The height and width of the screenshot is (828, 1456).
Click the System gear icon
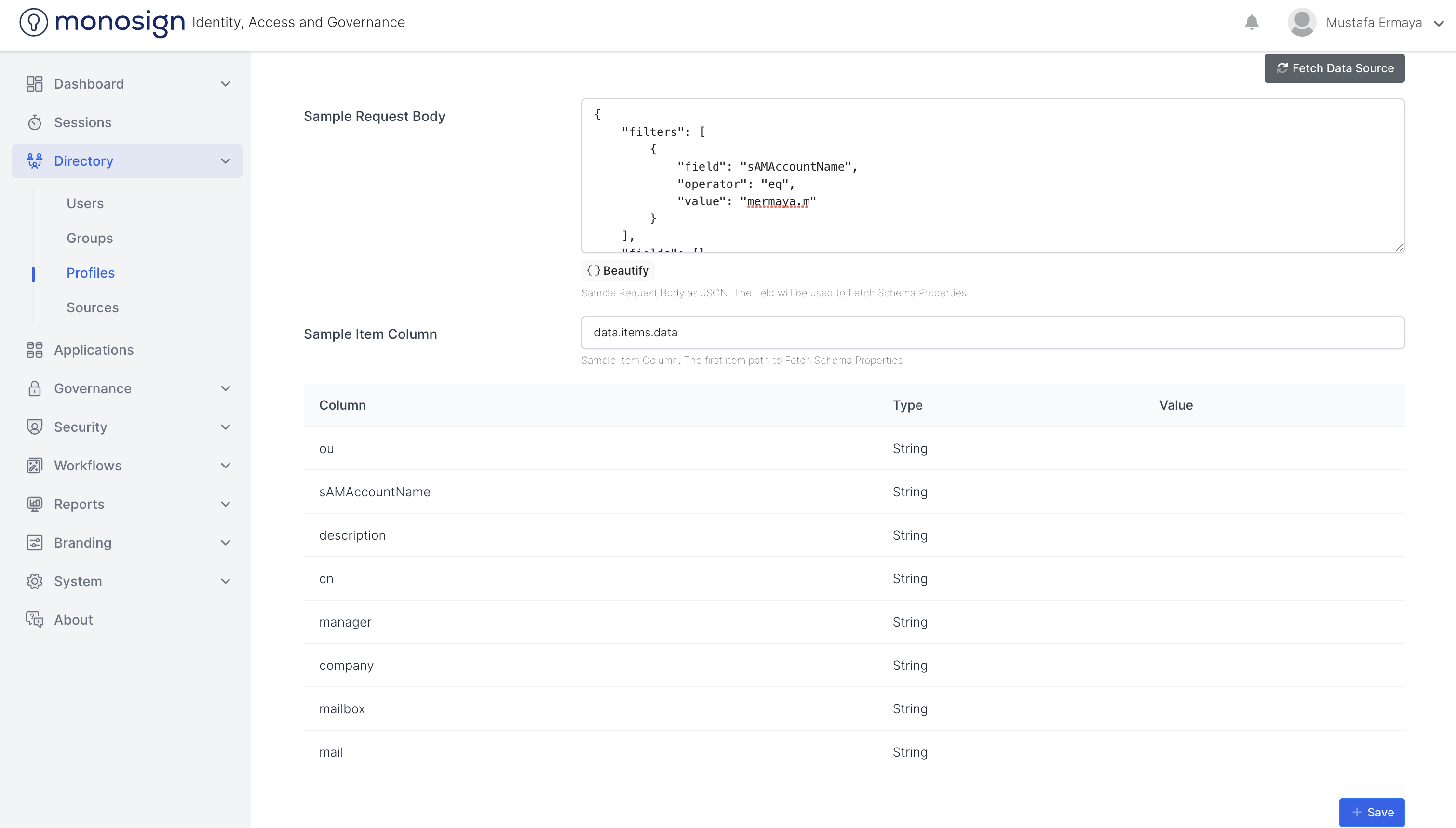pos(35,581)
